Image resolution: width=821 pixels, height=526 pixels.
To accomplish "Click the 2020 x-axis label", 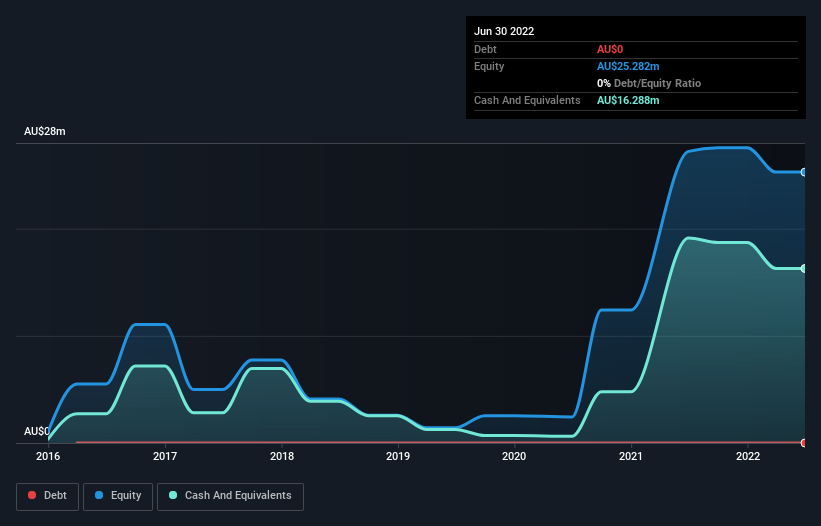I will click(514, 456).
